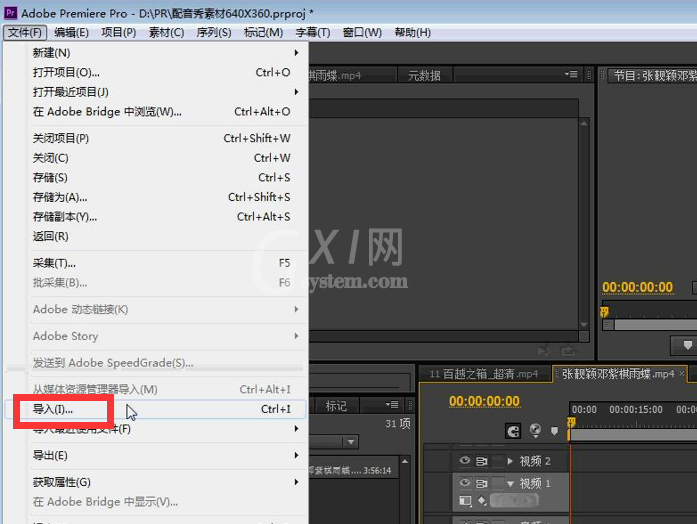Close the 张靓颖邓紫棋雨蝶.mp4 timeline tab

pos(682,374)
